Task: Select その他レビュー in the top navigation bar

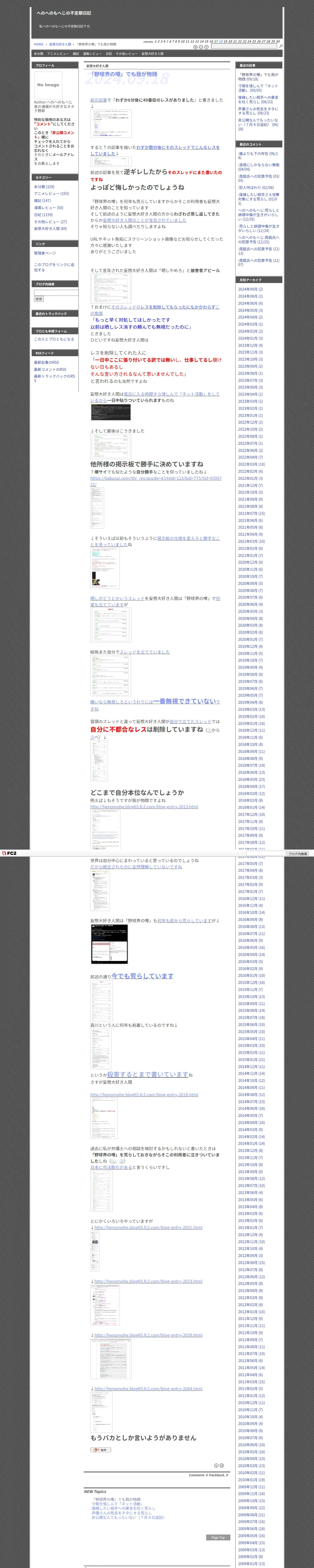Action: (x=127, y=54)
